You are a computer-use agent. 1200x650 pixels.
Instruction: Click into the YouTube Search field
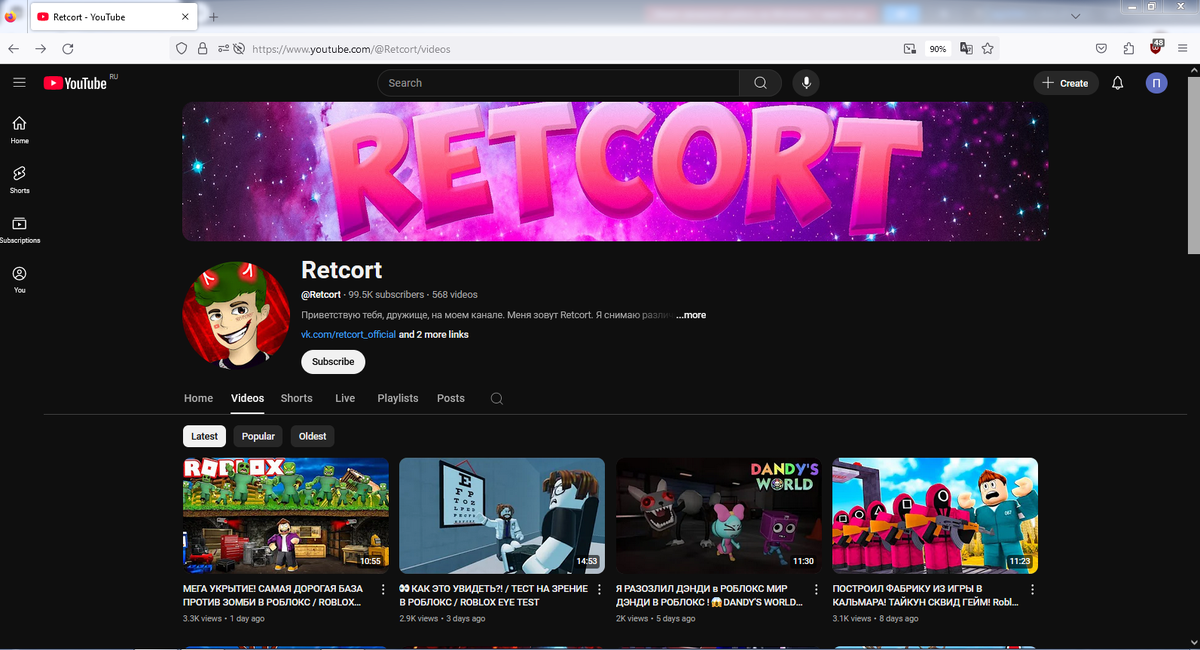coord(558,83)
